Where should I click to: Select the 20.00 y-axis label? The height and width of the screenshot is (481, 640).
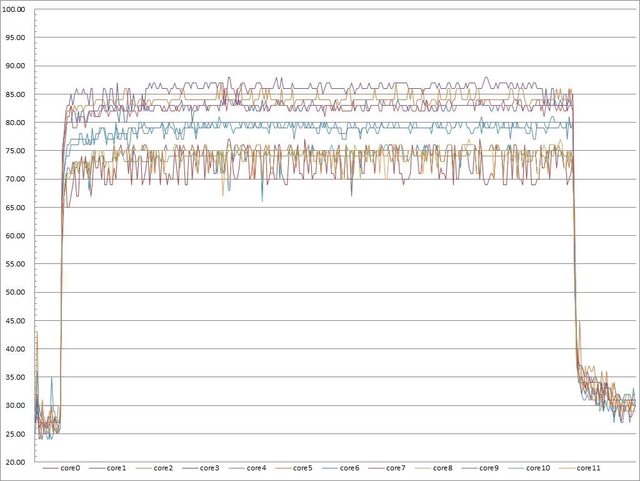coord(19,463)
